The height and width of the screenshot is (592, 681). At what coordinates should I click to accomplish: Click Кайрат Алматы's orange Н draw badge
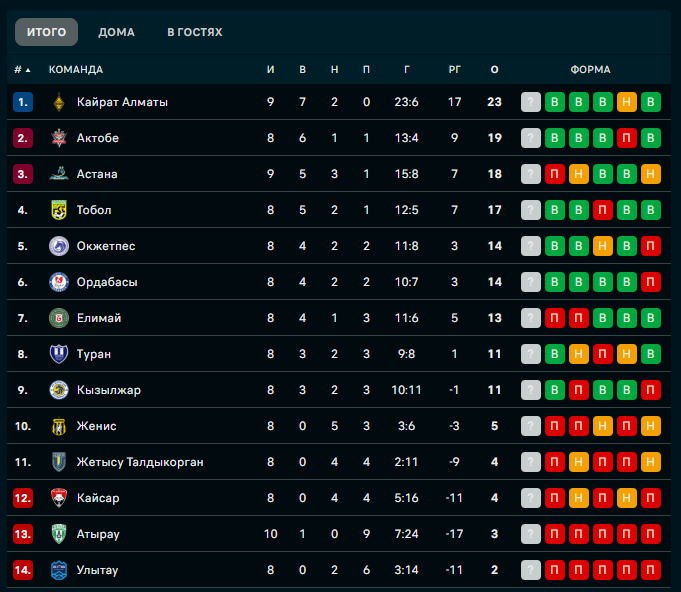tap(627, 102)
